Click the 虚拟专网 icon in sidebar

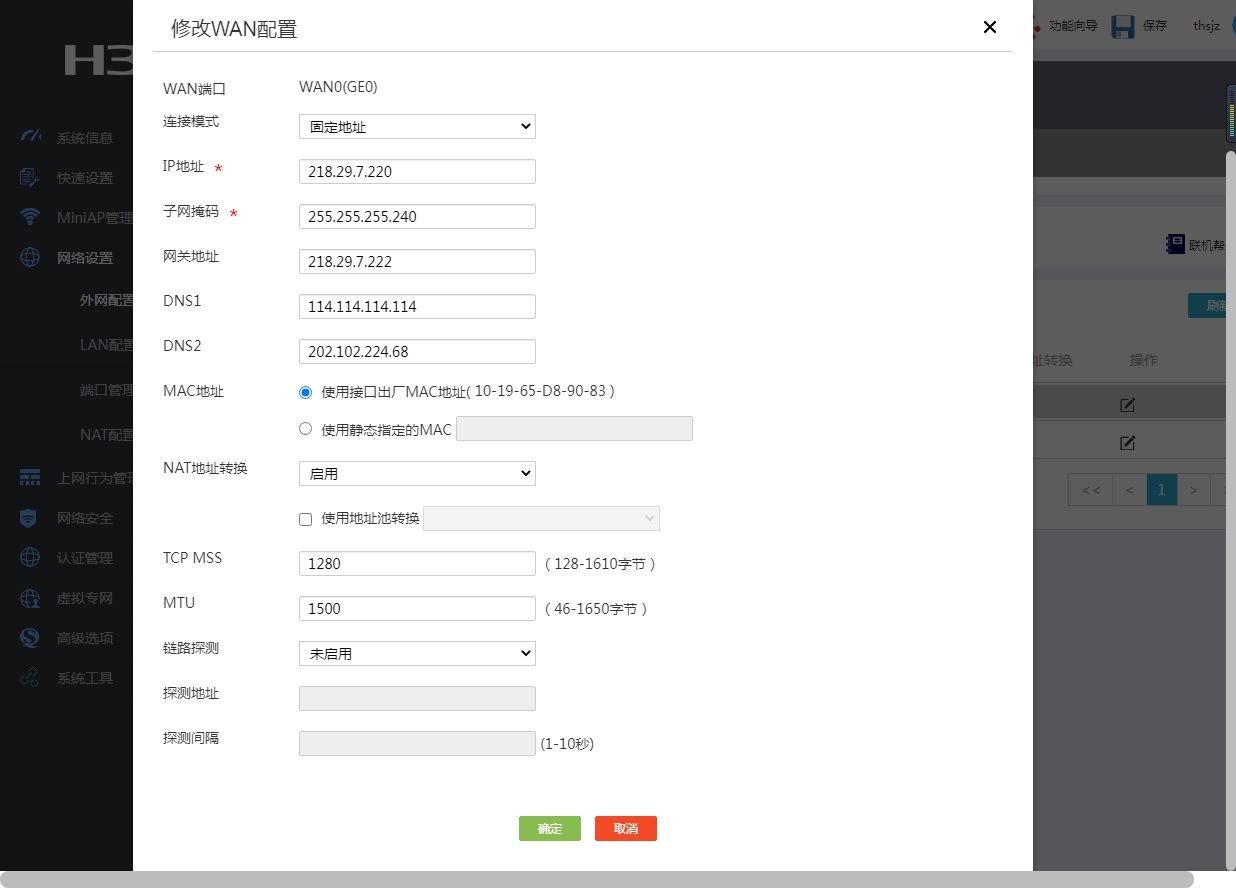click(30, 598)
